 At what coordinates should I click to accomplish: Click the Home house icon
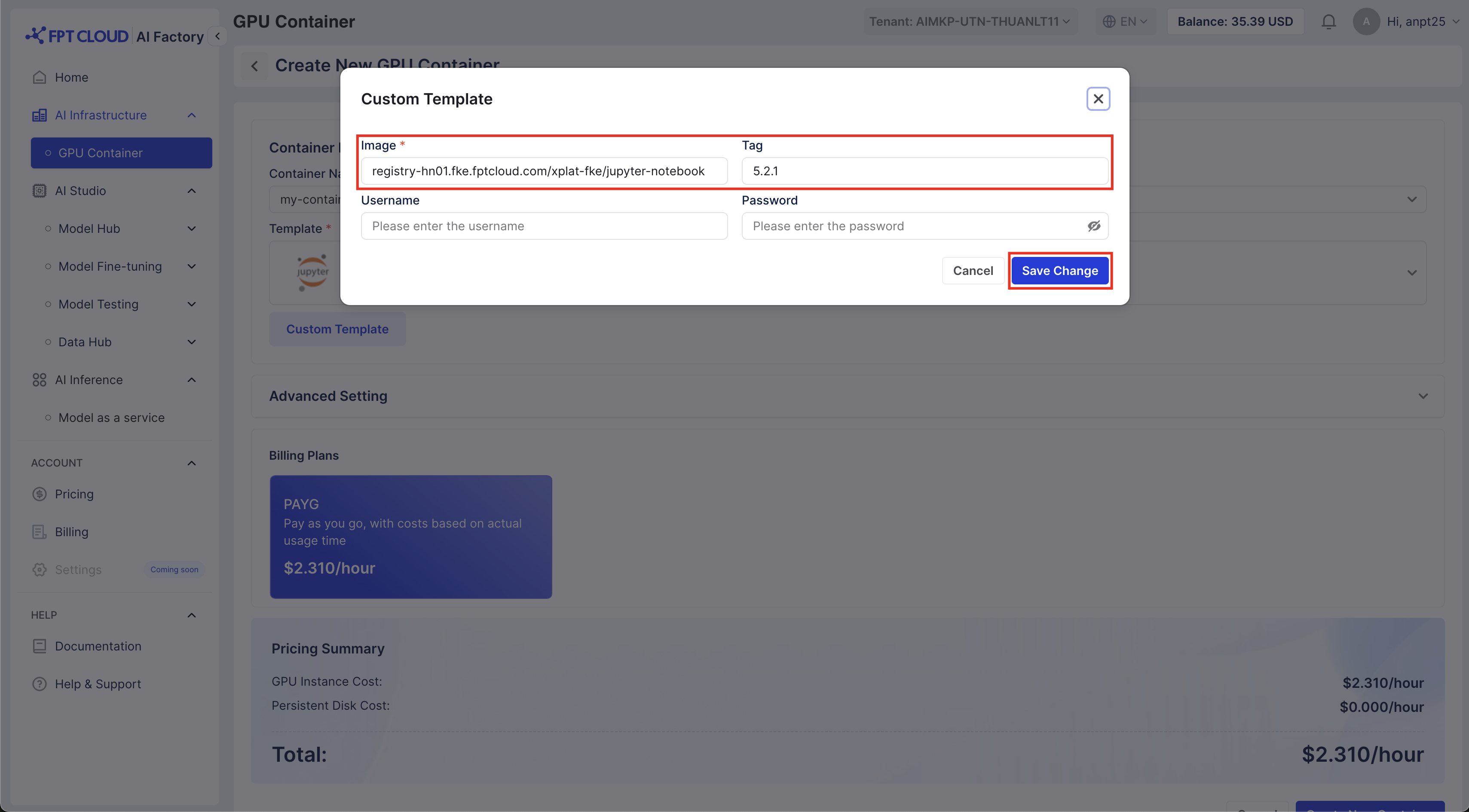coord(40,78)
